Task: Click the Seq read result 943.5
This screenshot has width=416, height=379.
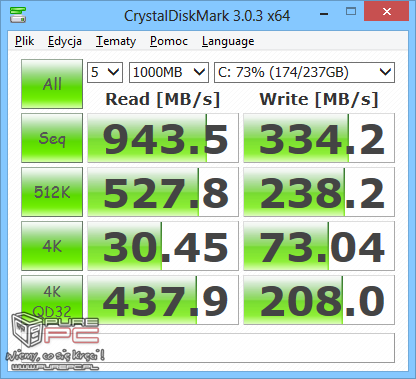Action: click(163, 138)
